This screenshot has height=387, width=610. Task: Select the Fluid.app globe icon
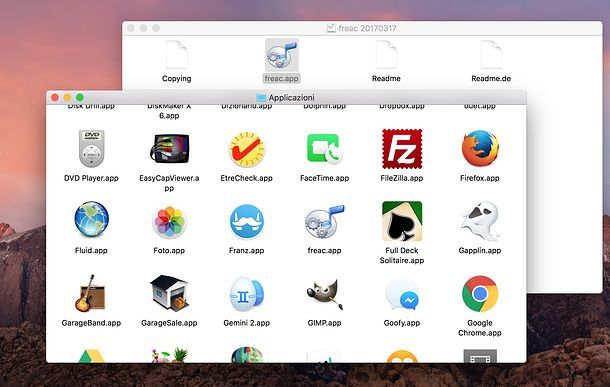pyautogui.click(x=91, y=219)
